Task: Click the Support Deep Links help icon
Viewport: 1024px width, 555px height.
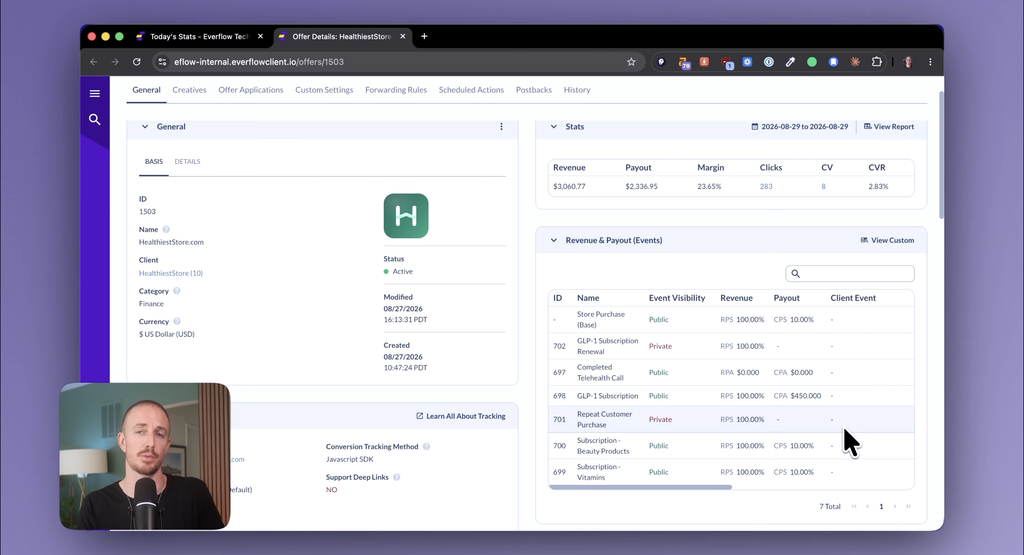Action: [x=396, y=477]
